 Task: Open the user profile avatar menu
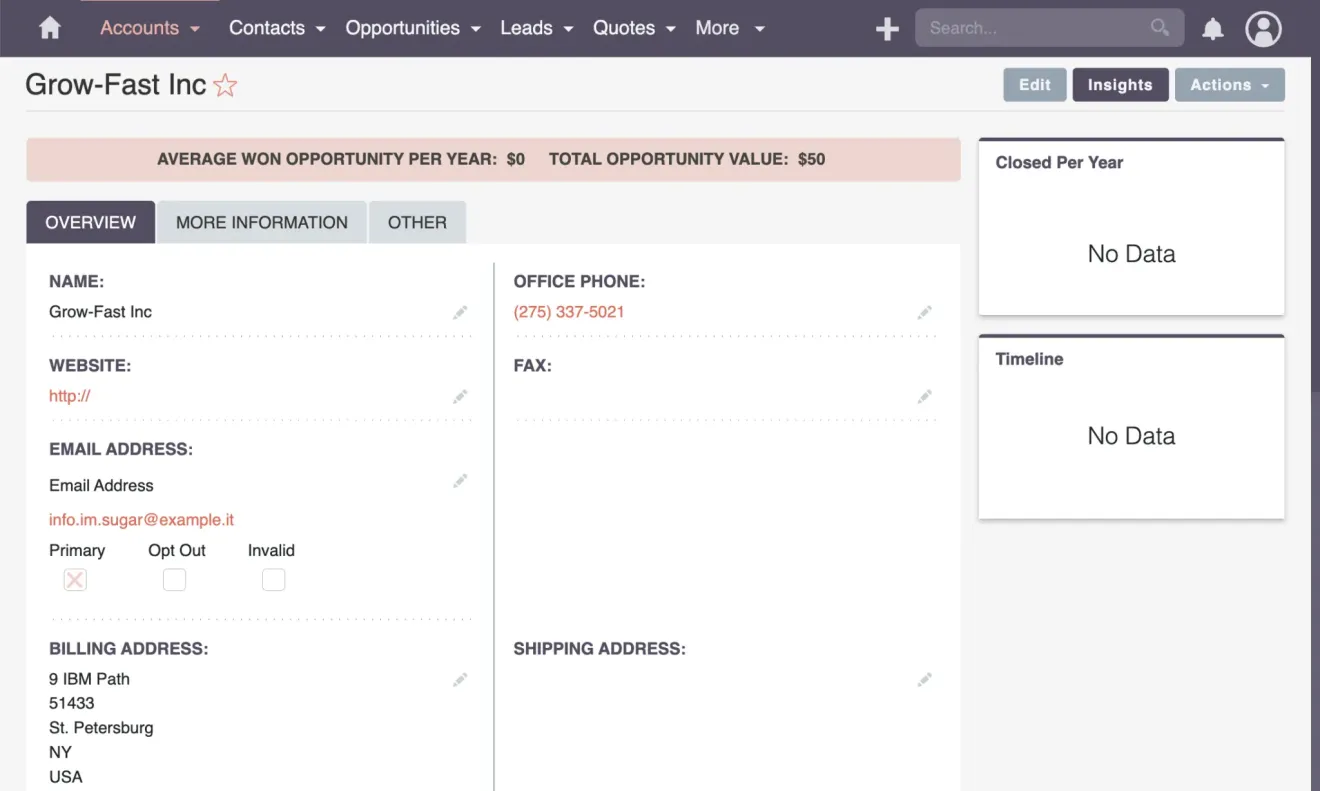[1262, 28]
